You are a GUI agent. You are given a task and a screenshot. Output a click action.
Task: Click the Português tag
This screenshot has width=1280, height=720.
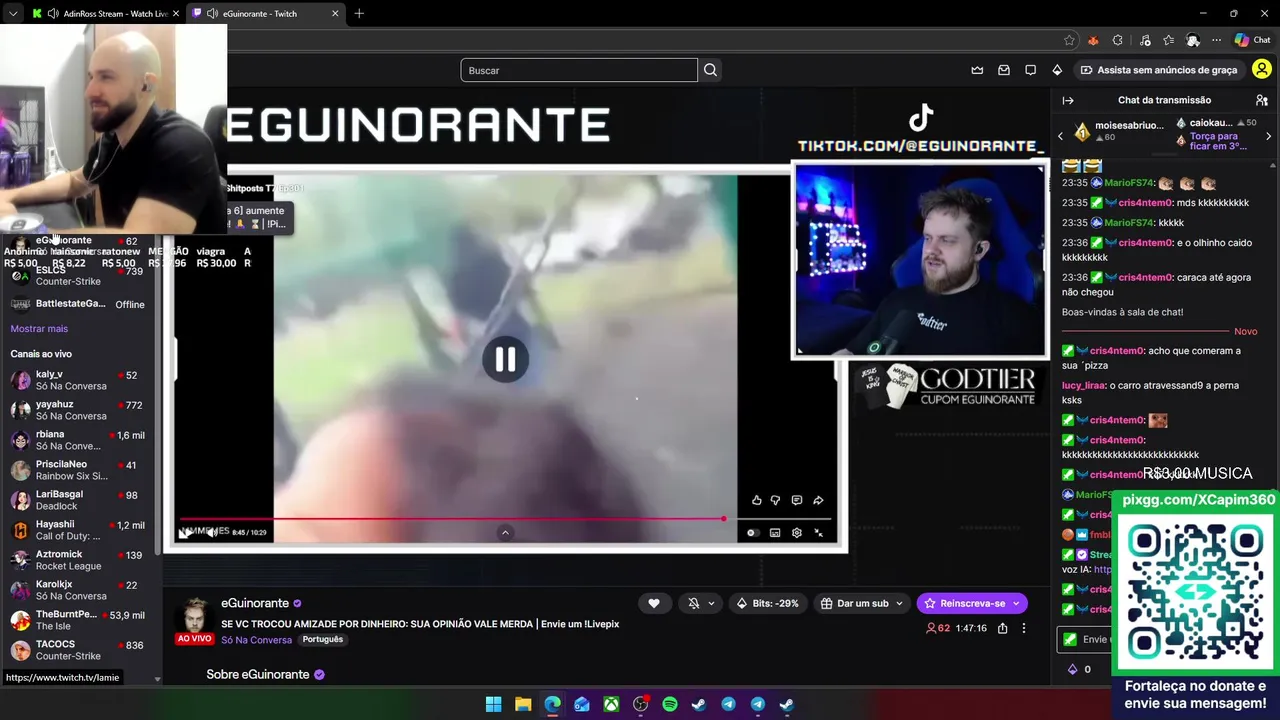(x=322, y=639)
